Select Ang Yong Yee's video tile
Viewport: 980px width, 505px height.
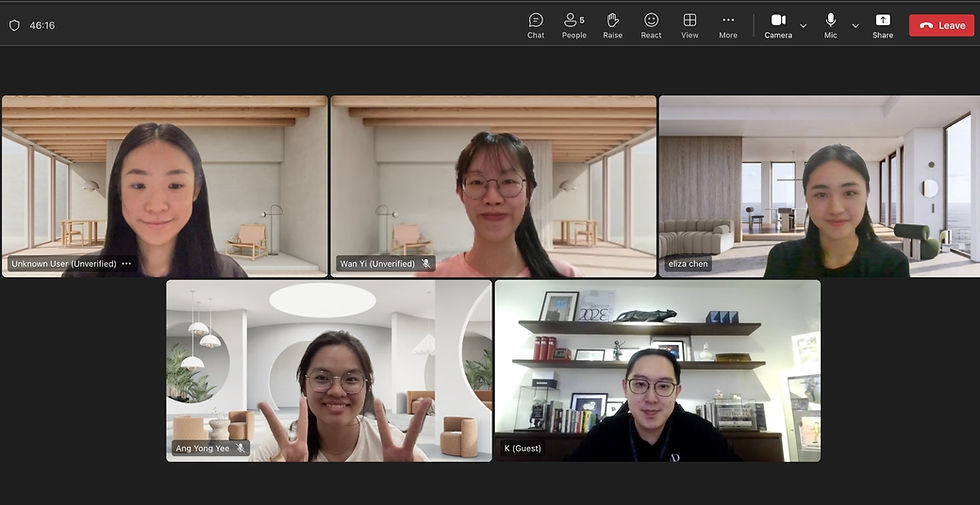329,371
